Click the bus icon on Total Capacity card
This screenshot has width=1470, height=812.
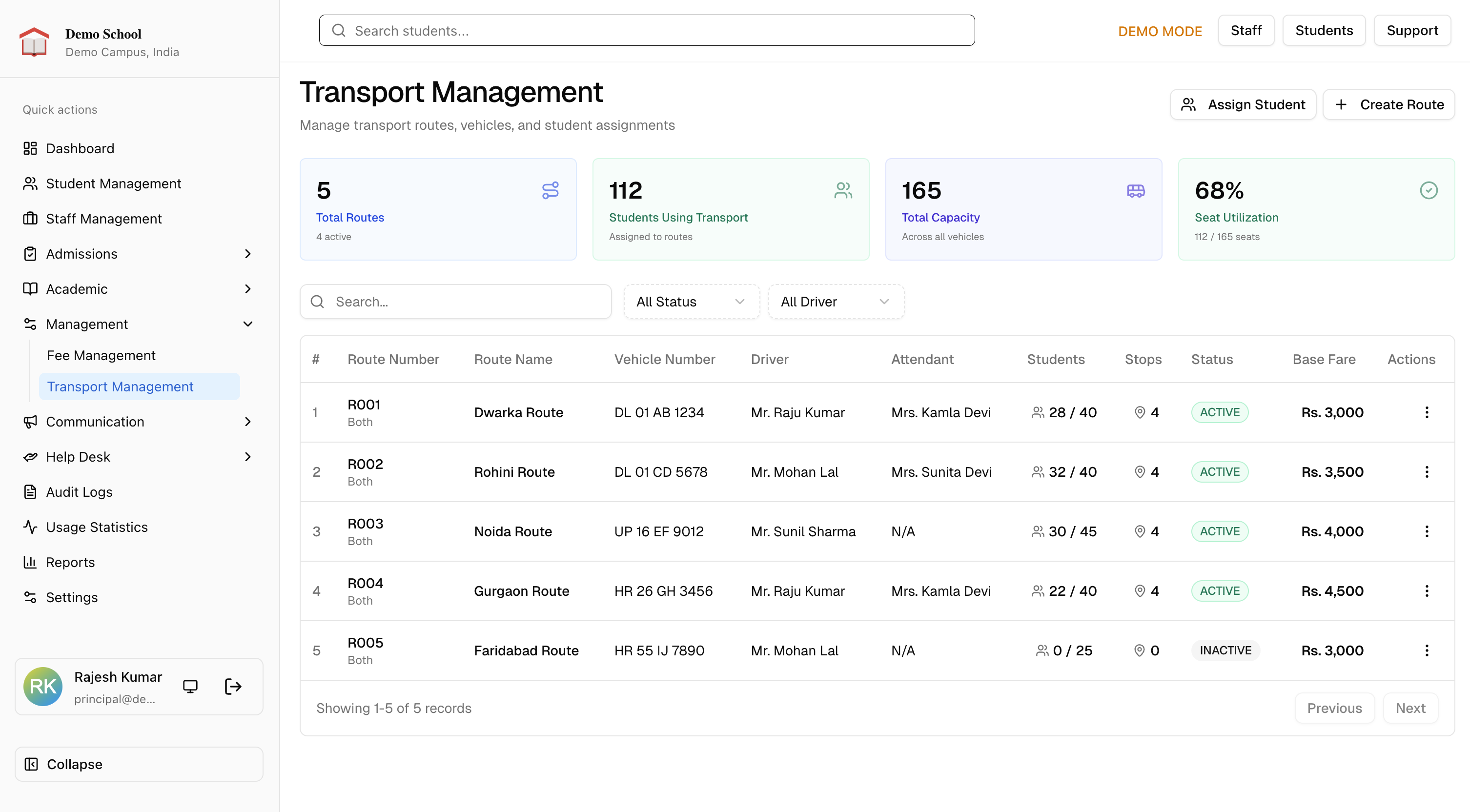1136,191
